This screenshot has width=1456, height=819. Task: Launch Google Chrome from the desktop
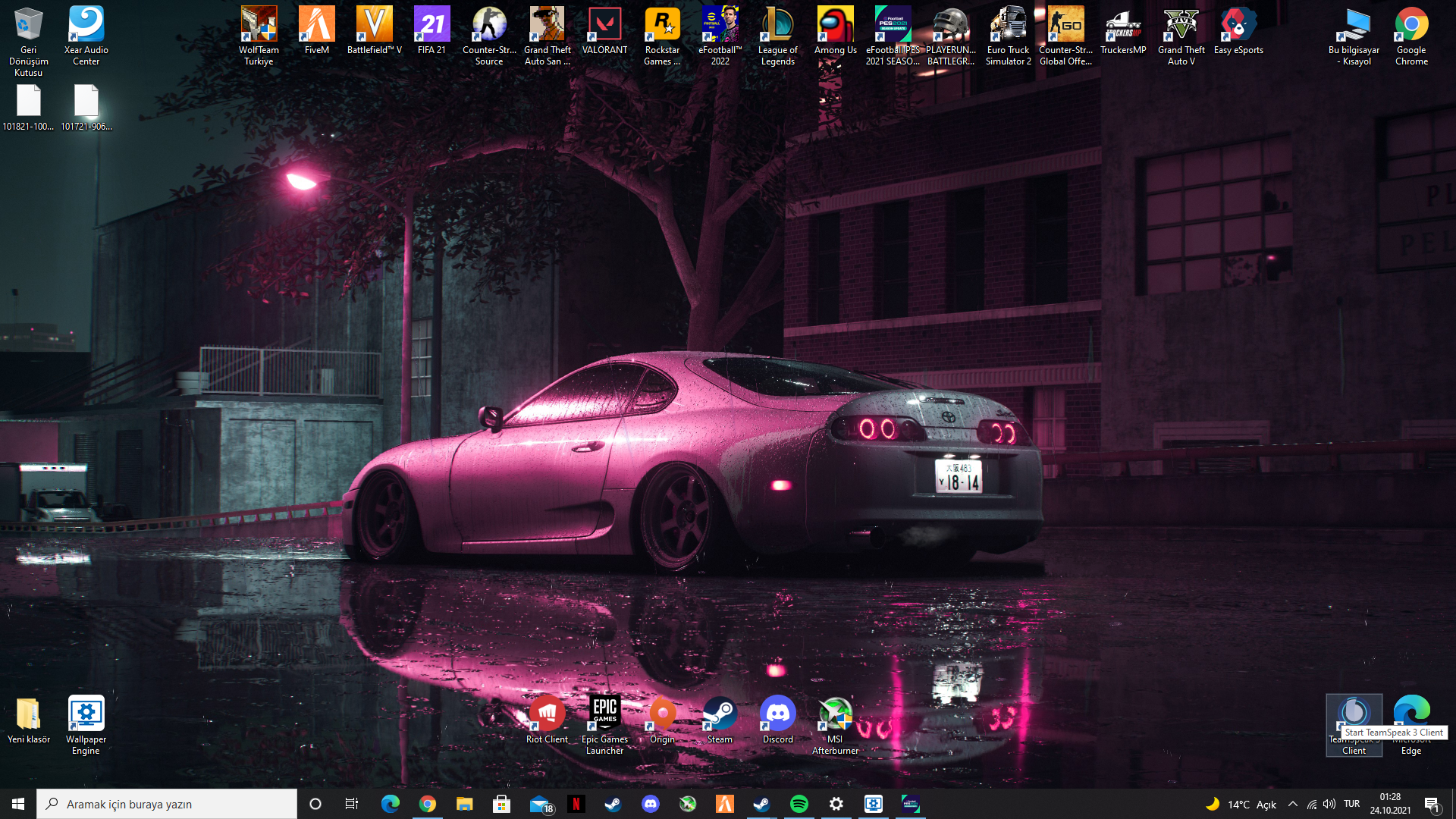tap(1411, 36)
